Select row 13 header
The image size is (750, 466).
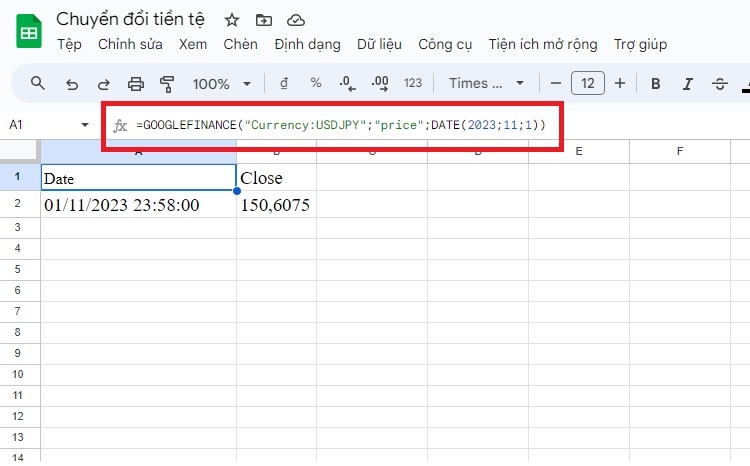coord(18,437)
